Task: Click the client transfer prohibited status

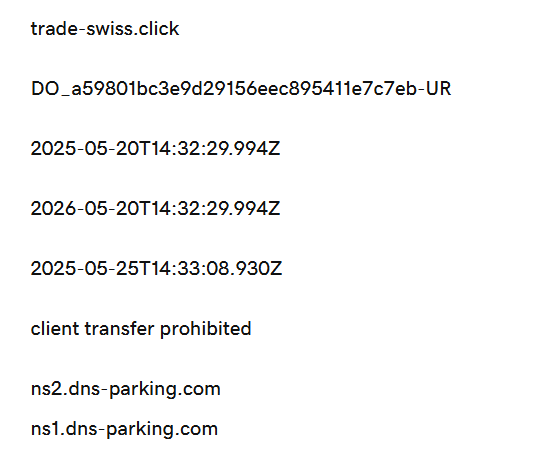Action: click(x=141, y=328)
